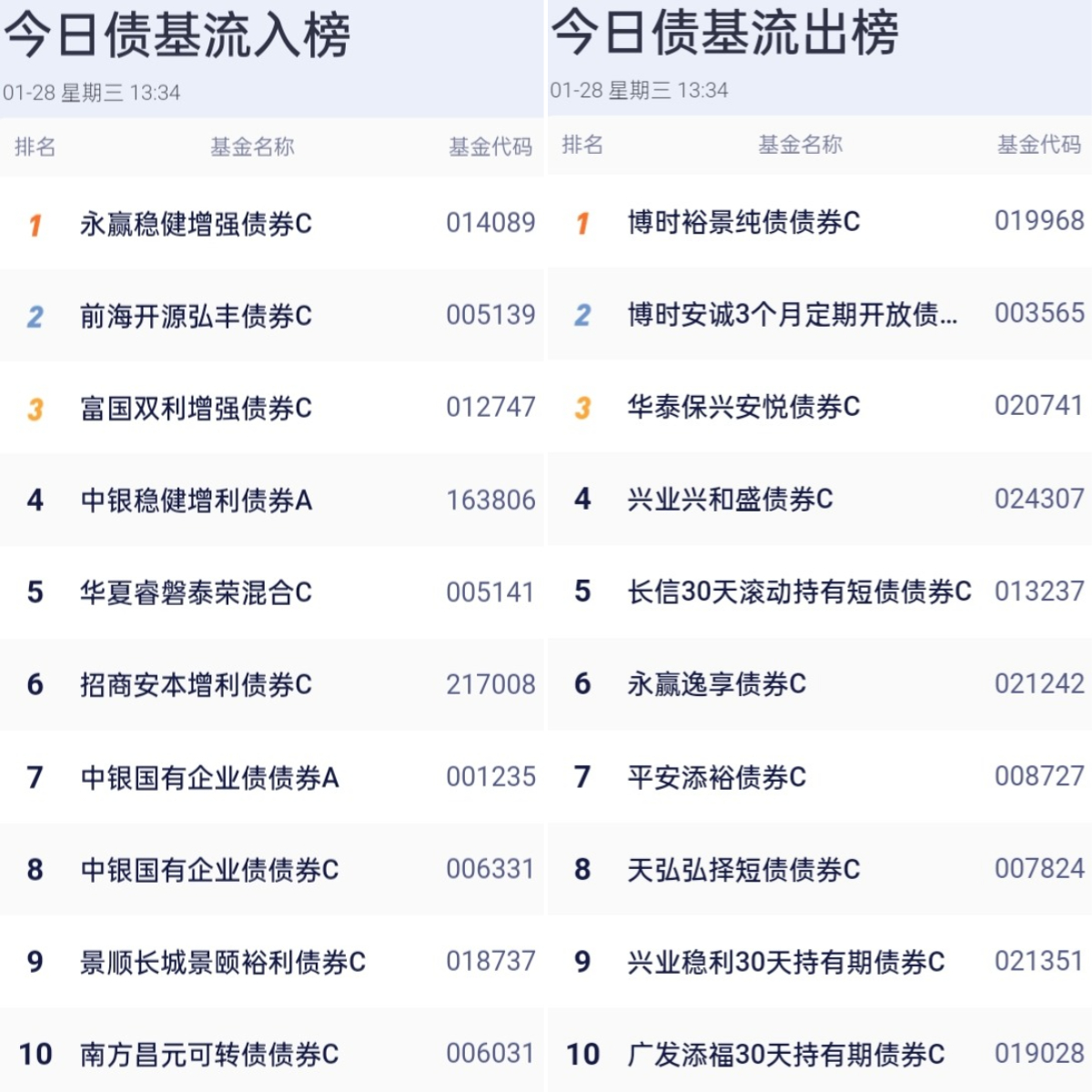Image resolution: width=1092 pixels, height=1092 pixels.
Task: Select 兴业稳利30天持有期债券C
Action: tap(786, 962)
